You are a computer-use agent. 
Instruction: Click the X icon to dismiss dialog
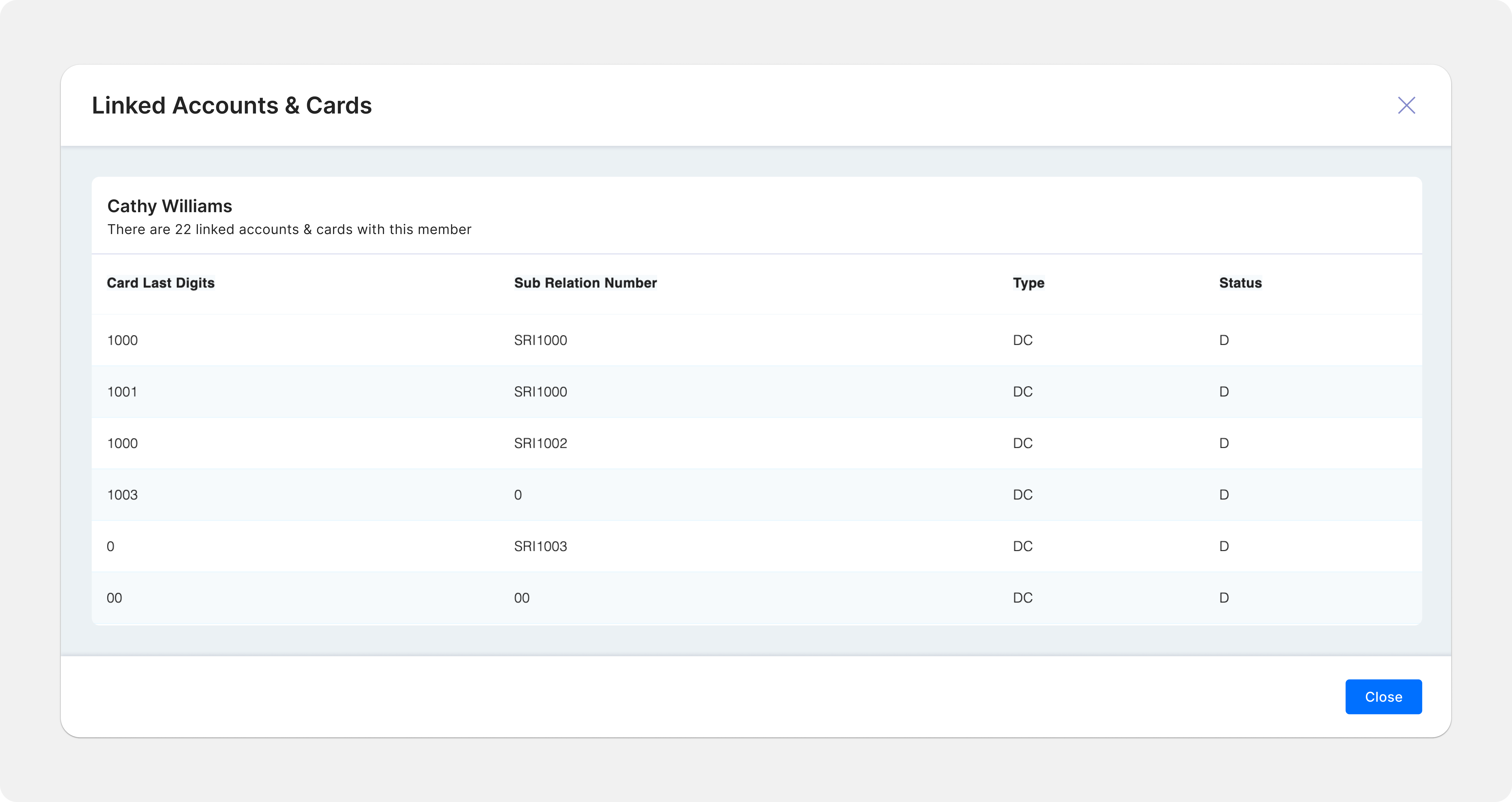pyautogui.click(x=1406, y=106)
